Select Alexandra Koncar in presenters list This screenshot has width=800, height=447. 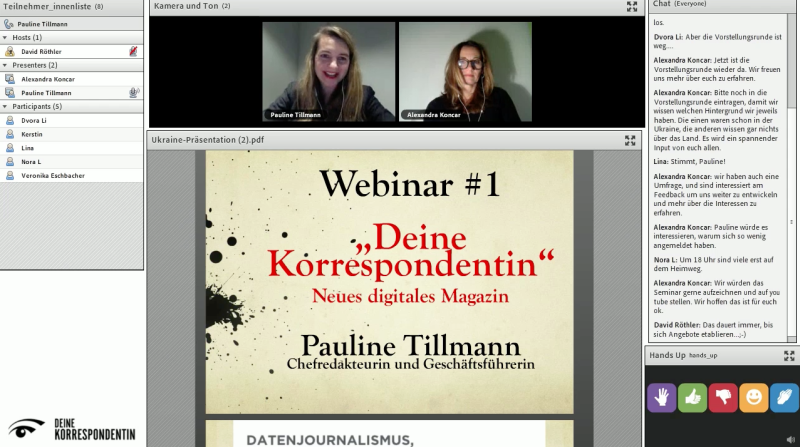[71, 79]
